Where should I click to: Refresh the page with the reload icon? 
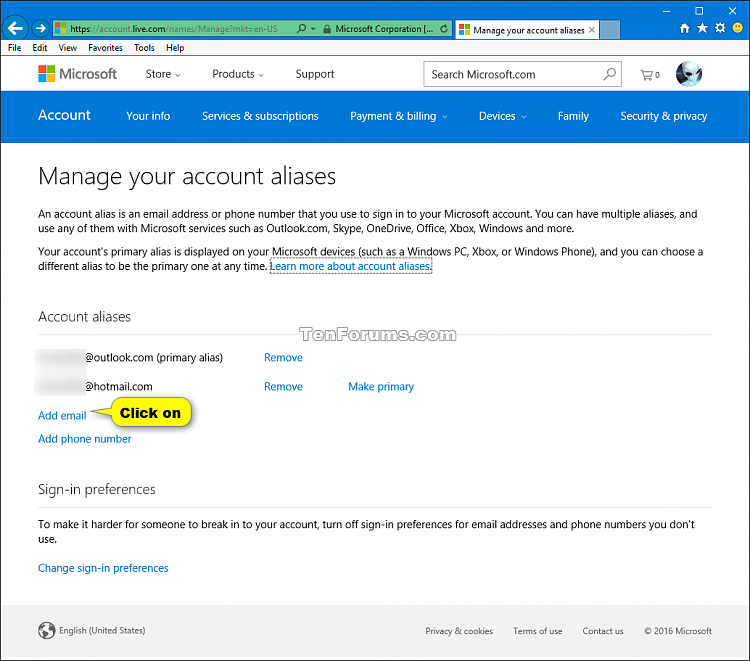(x=444, y=29)
